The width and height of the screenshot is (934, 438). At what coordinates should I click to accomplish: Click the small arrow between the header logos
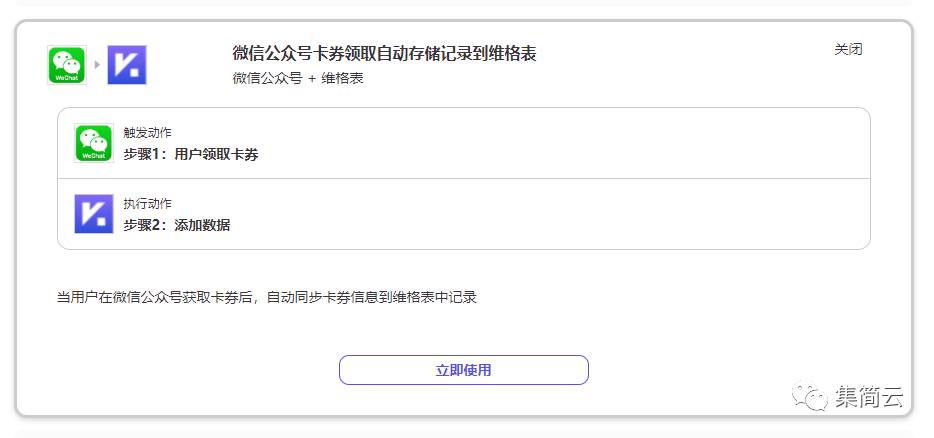point(97,65)
